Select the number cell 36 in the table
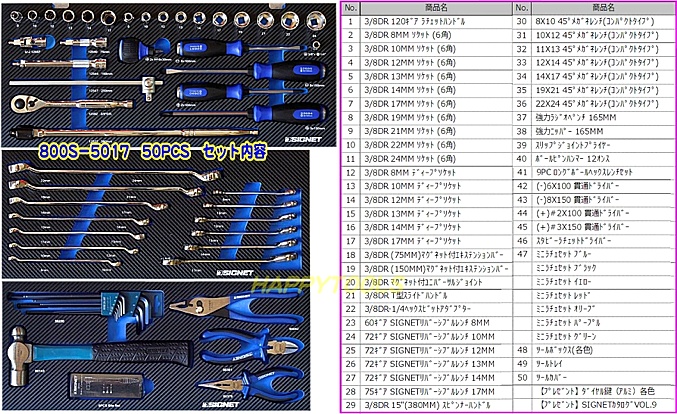 [522, 104]
